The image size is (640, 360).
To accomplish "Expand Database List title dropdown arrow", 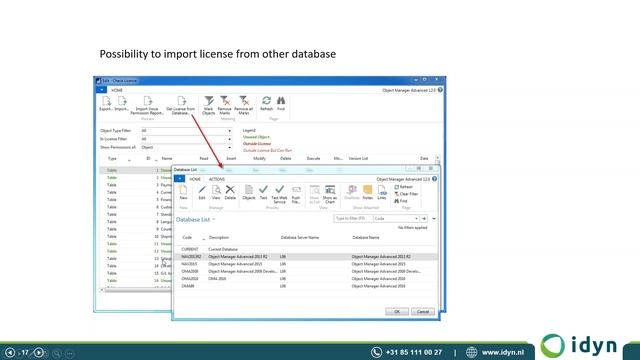I will (213, 220).
